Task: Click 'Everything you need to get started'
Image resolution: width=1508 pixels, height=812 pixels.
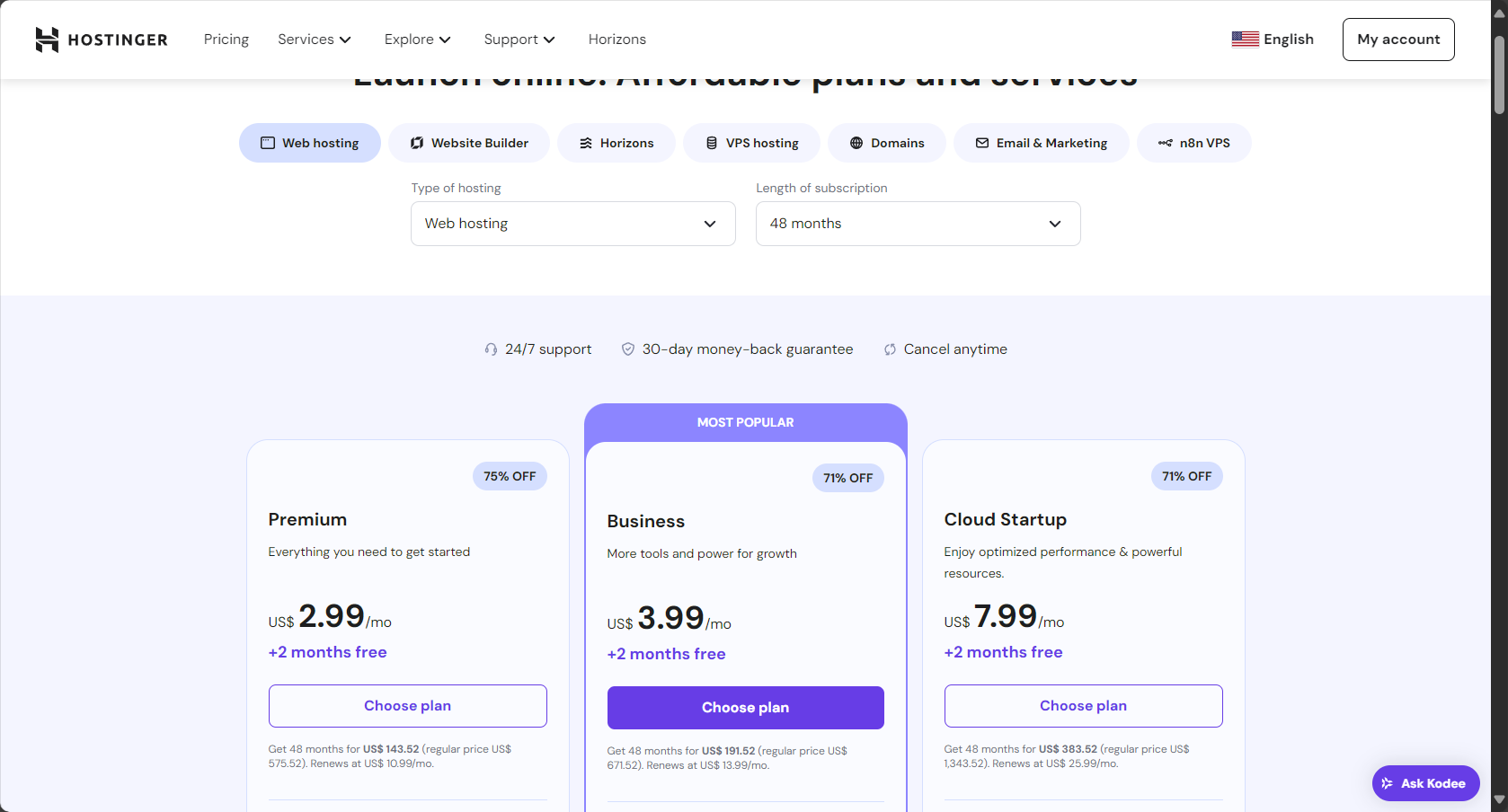Action: click(369, 552)
